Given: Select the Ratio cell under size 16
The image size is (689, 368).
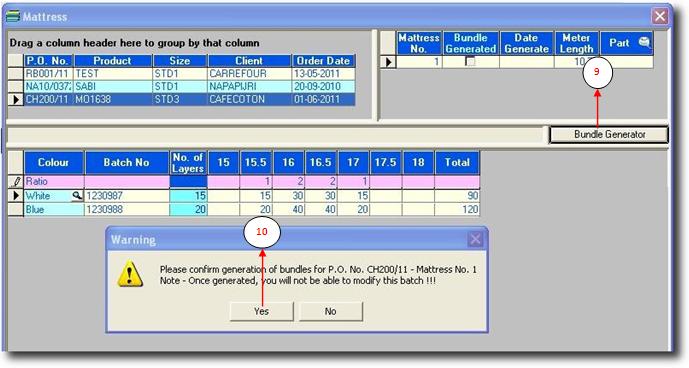Looking at the screenshot, I should point(288,182).
